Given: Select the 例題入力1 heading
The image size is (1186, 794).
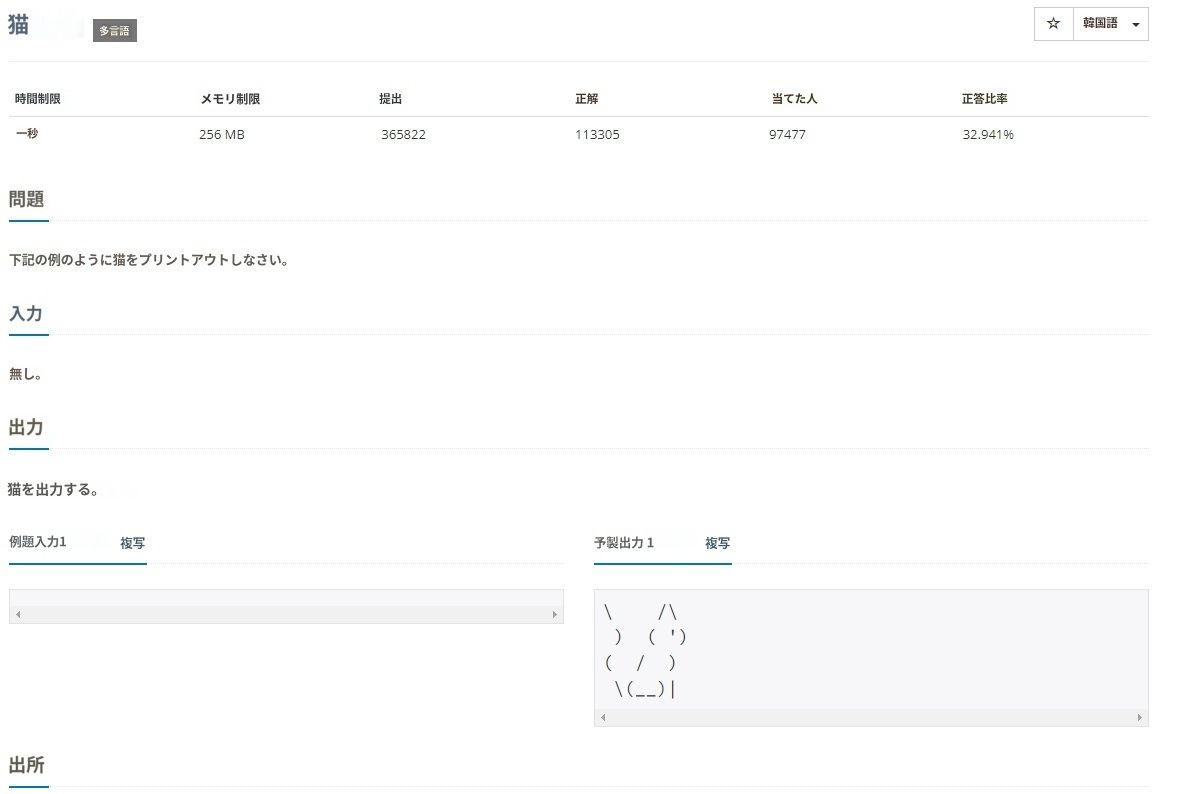Looking at the screenshot, I should [x=38, y=542].
